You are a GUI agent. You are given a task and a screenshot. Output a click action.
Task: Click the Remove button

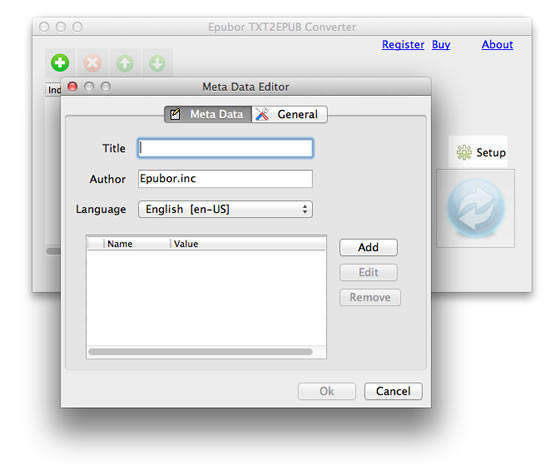click(x=370, y=297)
